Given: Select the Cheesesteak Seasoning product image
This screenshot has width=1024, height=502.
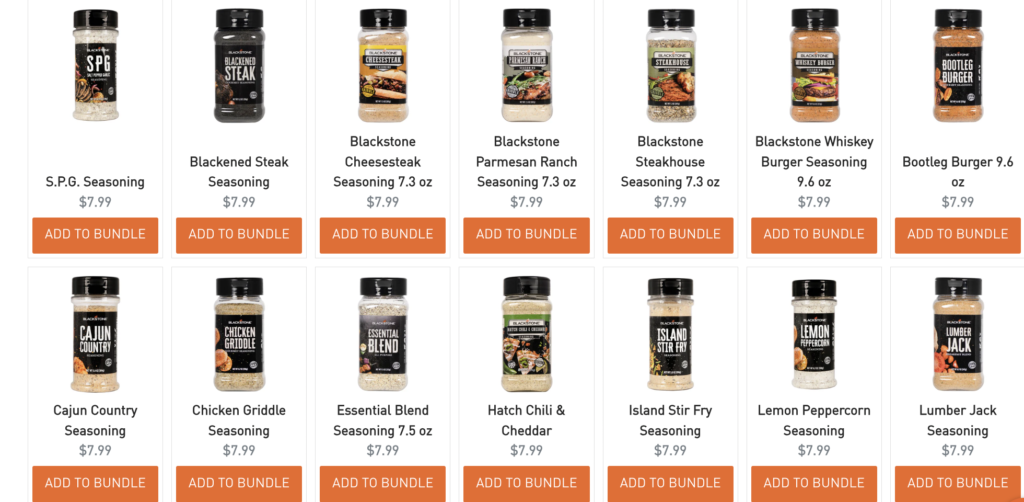Looking at the screenshot, I should tap(383, 65).
